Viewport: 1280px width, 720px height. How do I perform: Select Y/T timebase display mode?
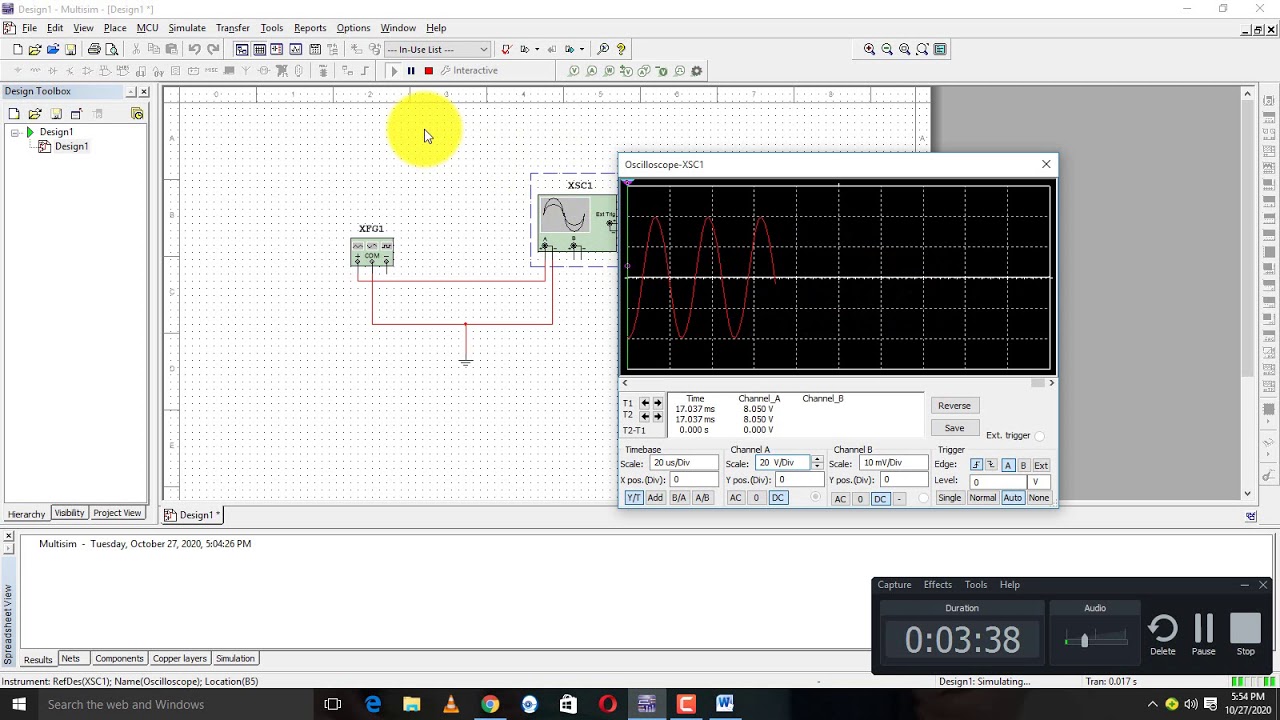point(634,498)
